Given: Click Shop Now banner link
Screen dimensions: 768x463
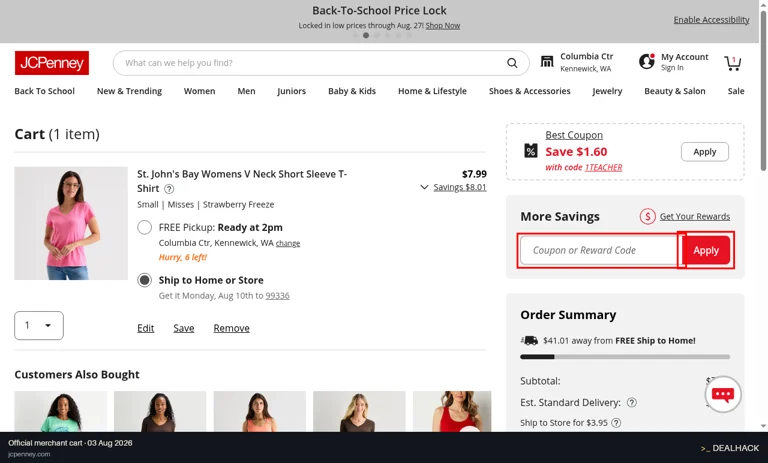Looking at the screenshot, I should click(443, 25).
